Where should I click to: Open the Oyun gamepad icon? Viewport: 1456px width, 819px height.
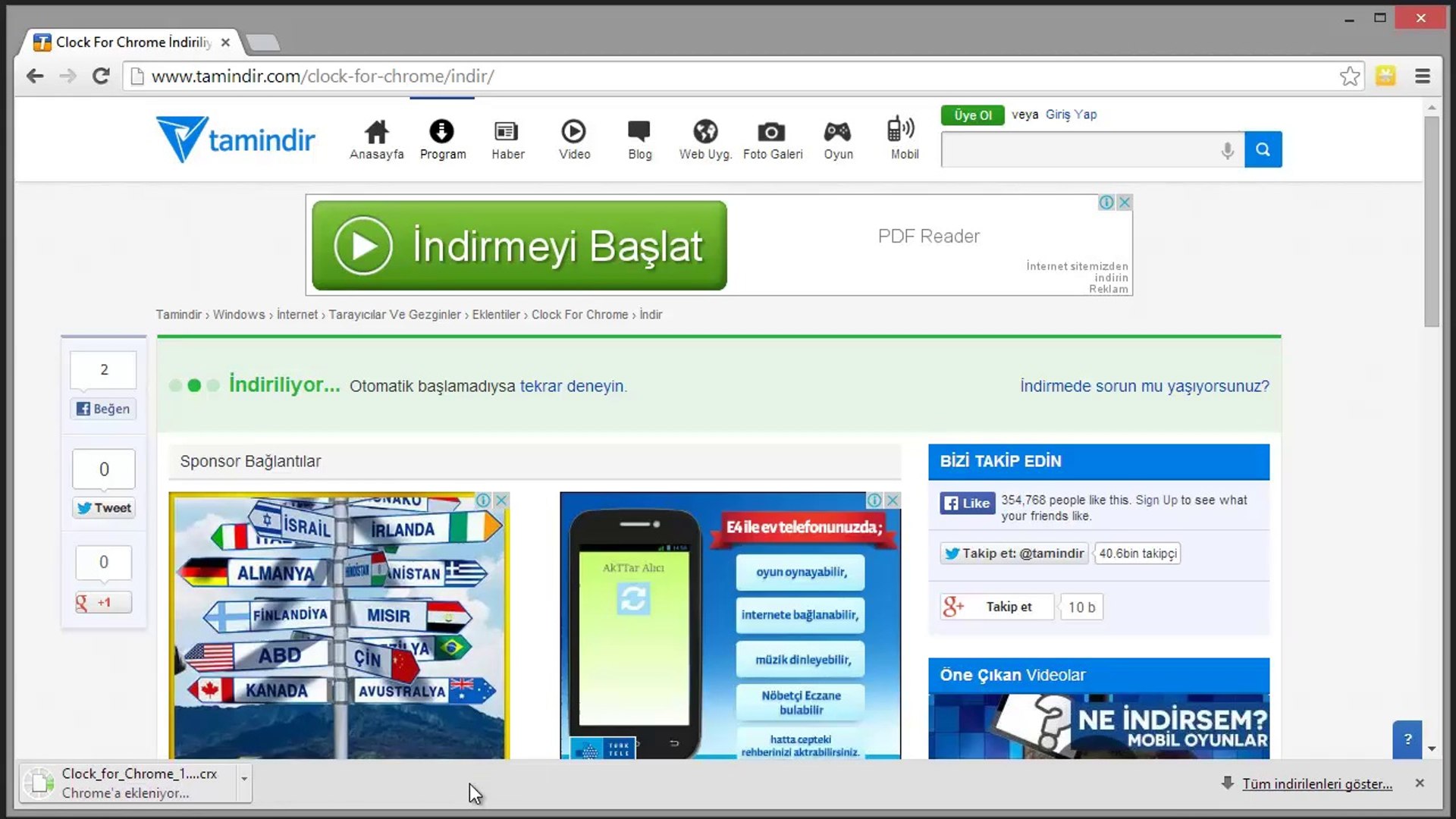coord(838,132)
